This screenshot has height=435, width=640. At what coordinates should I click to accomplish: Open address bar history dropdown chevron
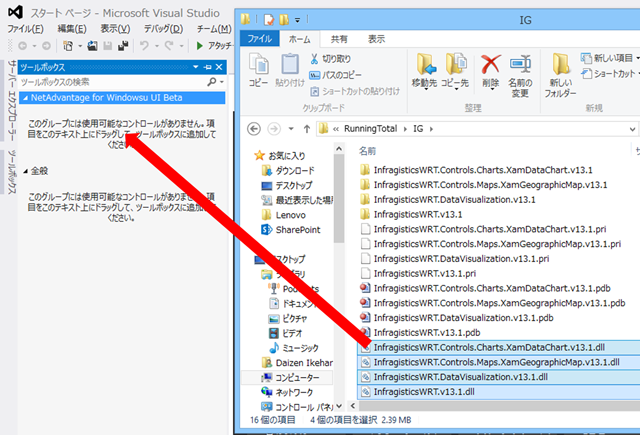(x=632, y=129)
